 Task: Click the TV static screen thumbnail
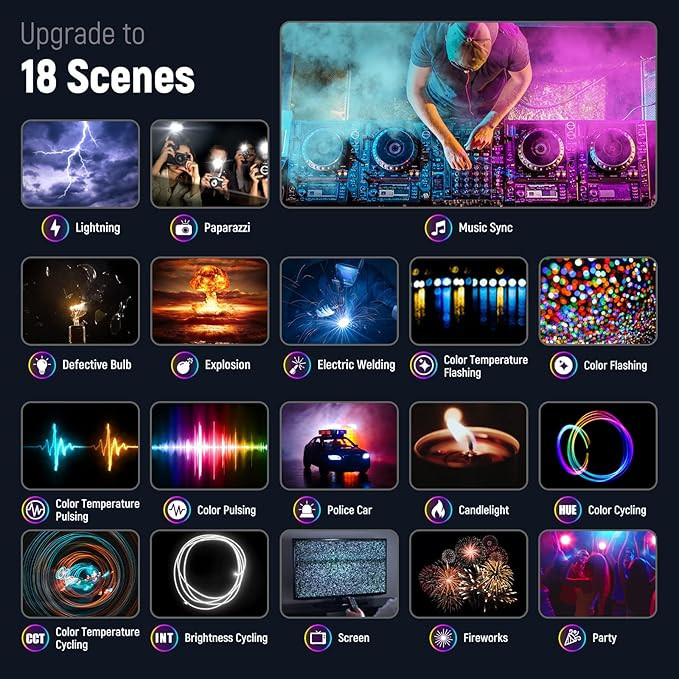[x=339, y=574]
